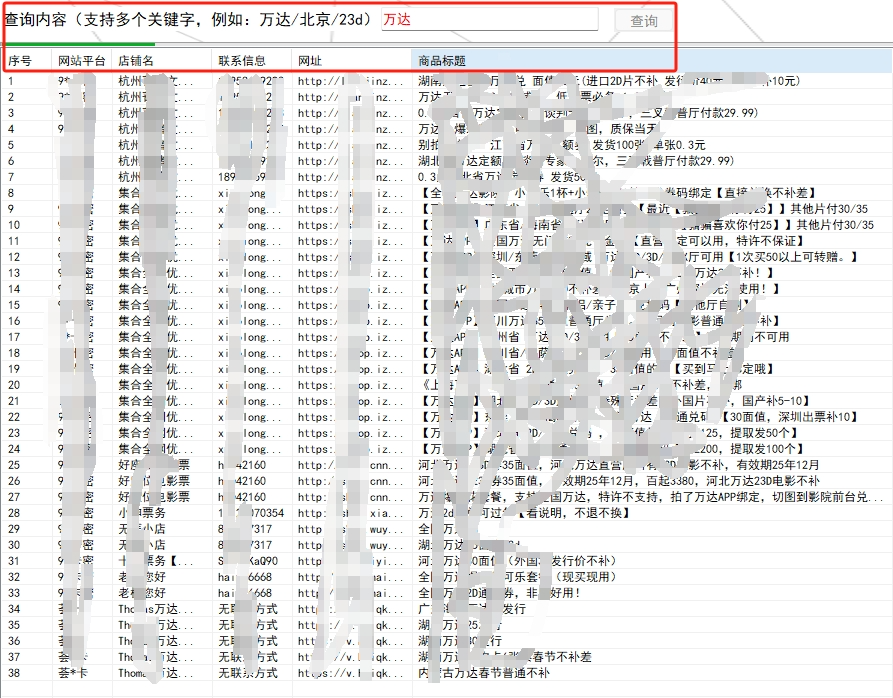Focus the query input containing 万达
Image resolution: width=893 pixels, height=698 pixels.
[x=490, y=19]
